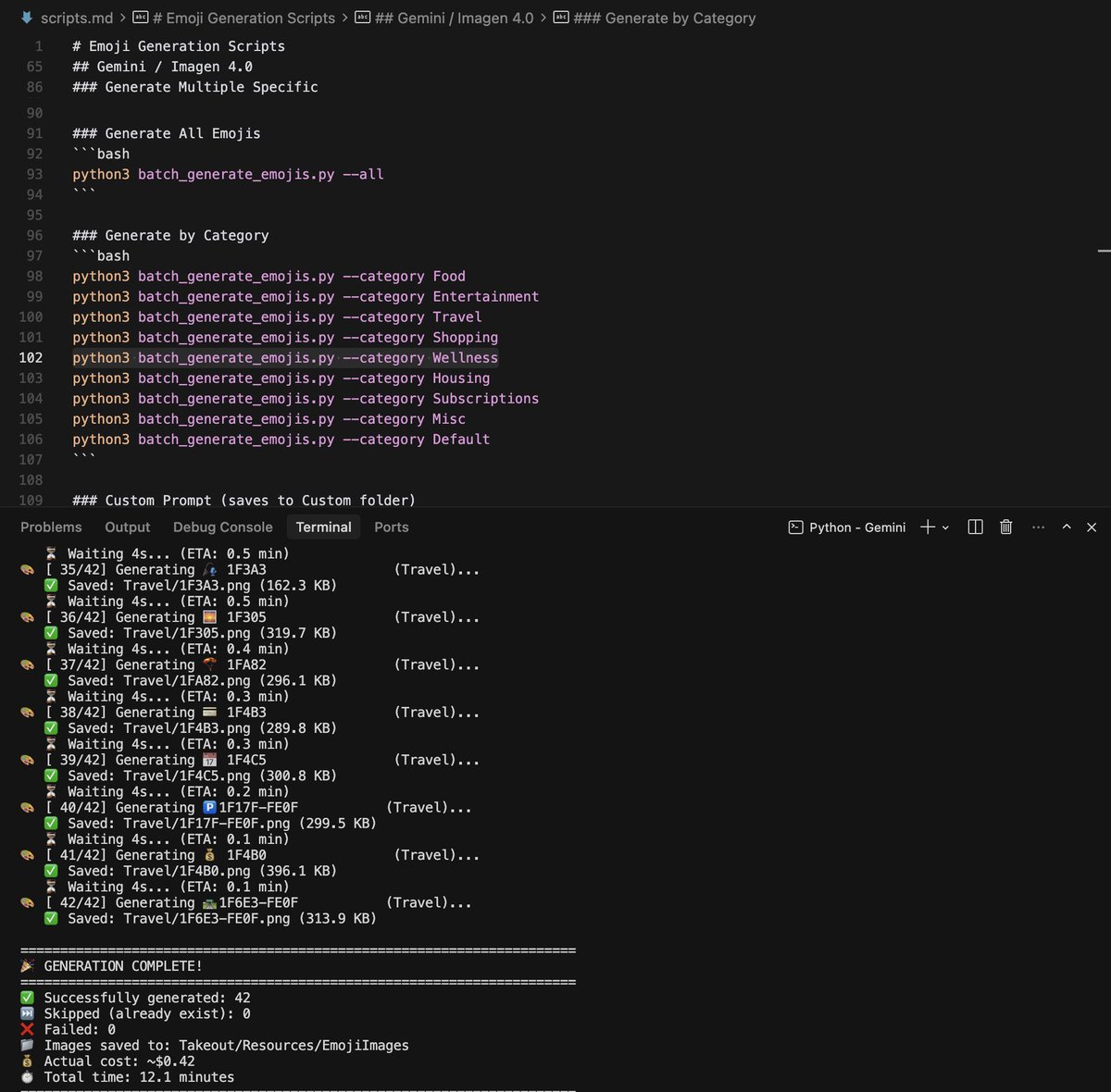Click 'Successfully generated: 42' line
Viewport: 1111px width, 1092px height.
tap(135, 998)
